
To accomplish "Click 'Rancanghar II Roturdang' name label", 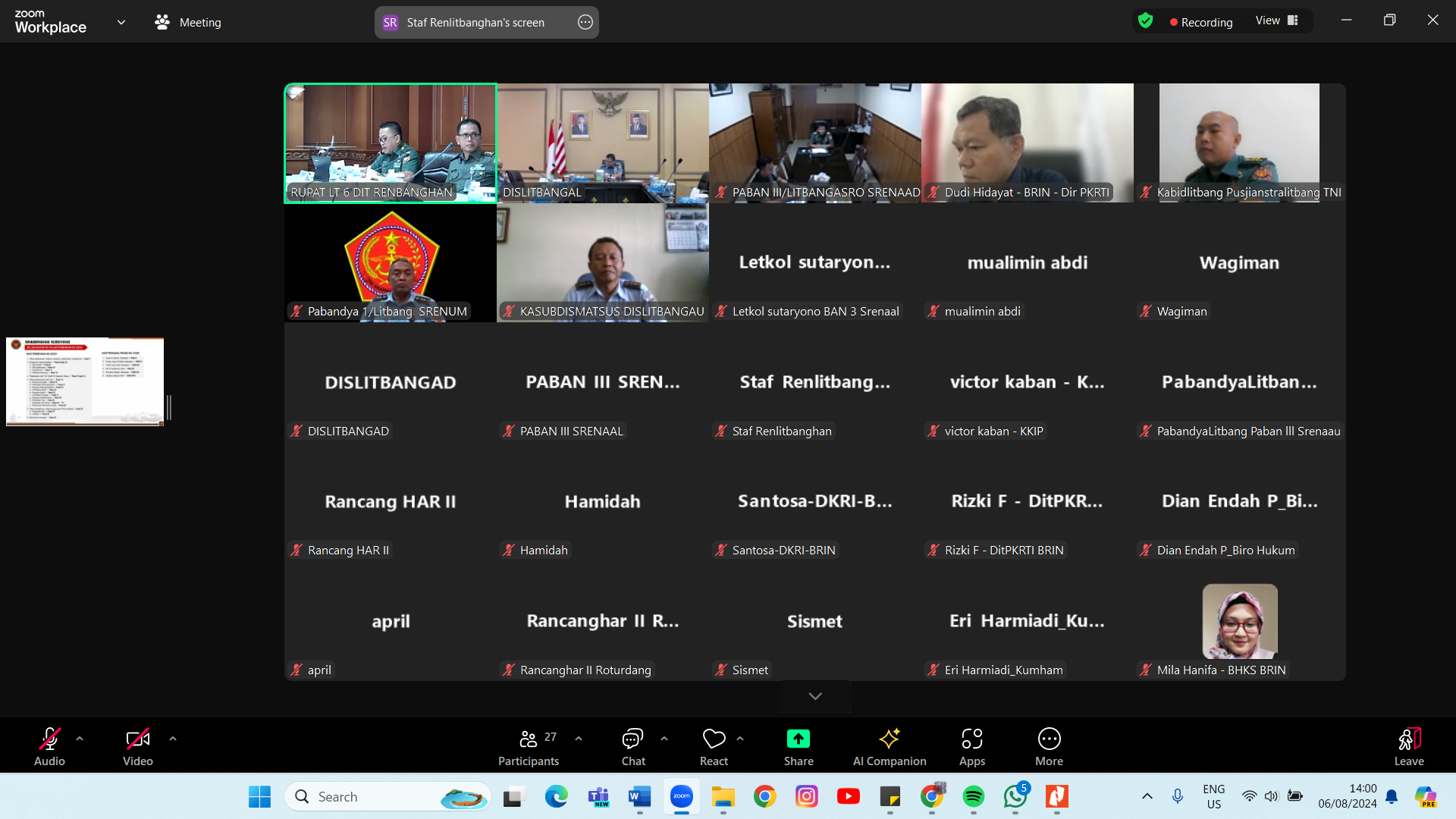I will point(585,670).
